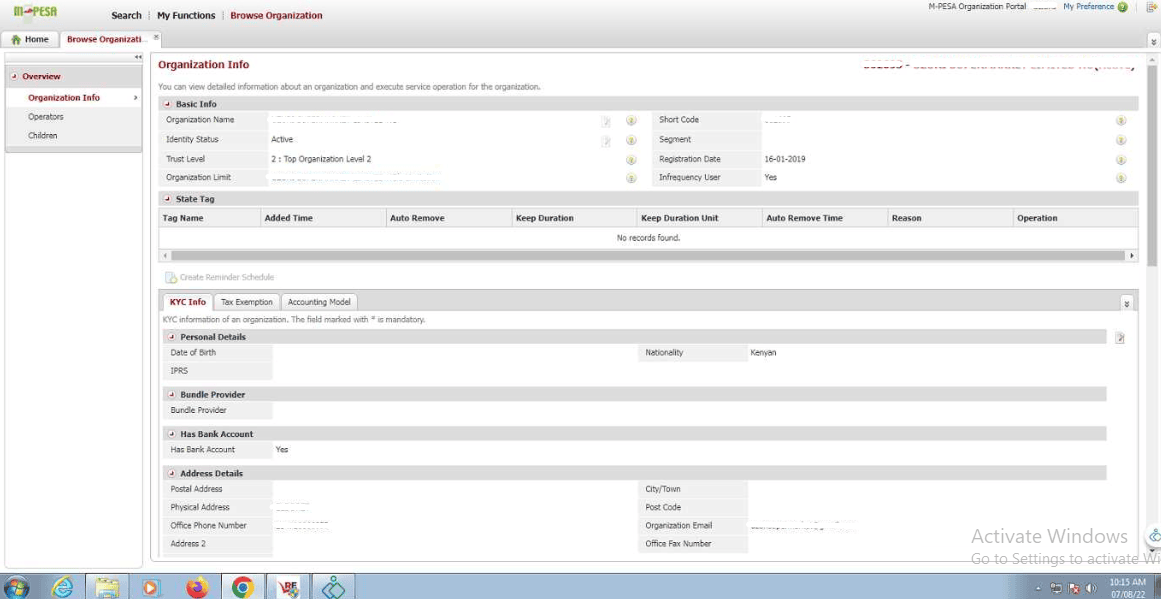
Task: Click the Nationality value Kenyan
Action: (x=763, y=352)
